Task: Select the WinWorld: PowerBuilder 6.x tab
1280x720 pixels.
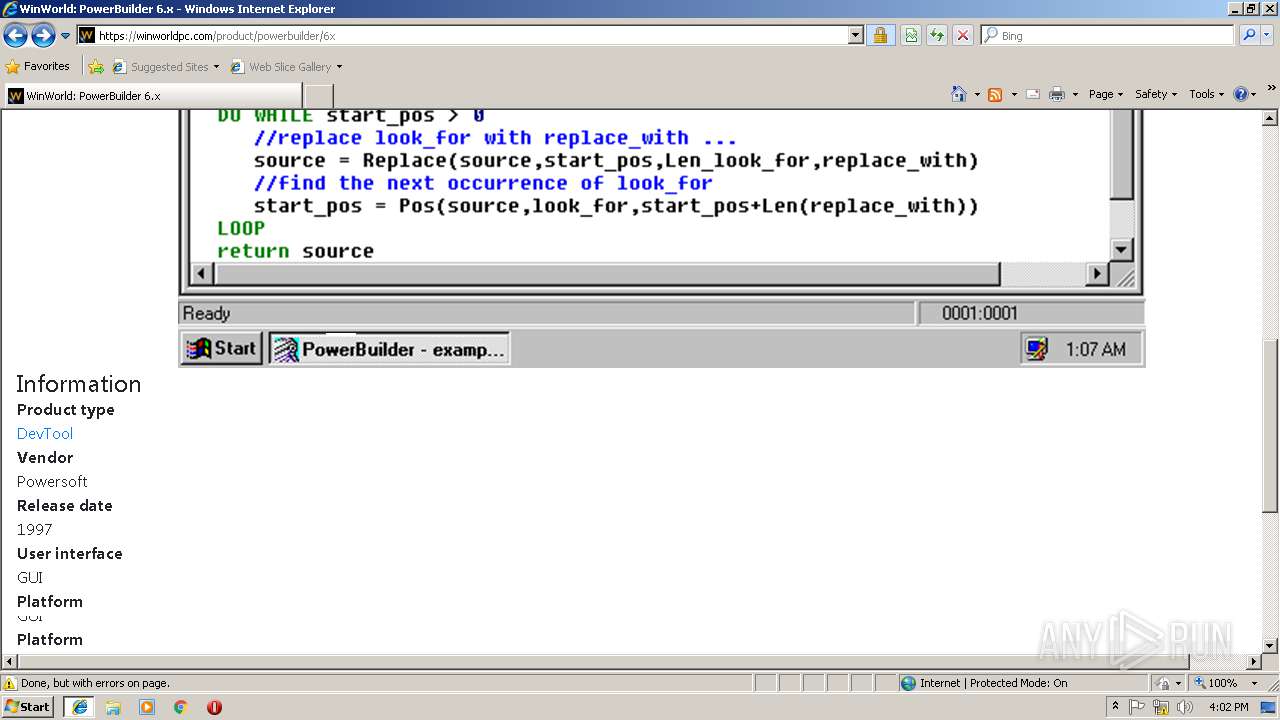Action: point(152,96)
